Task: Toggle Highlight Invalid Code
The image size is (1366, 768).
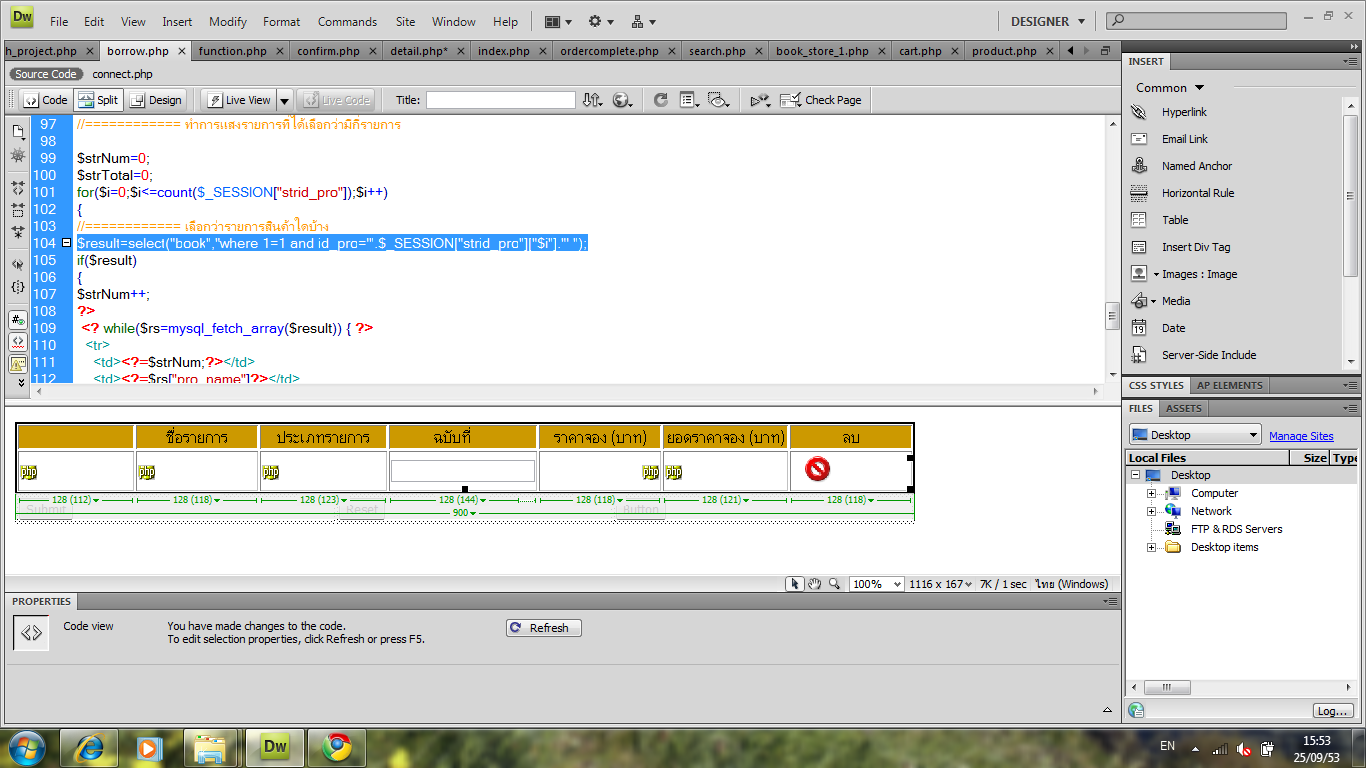Action: click(x=18, y=342)
